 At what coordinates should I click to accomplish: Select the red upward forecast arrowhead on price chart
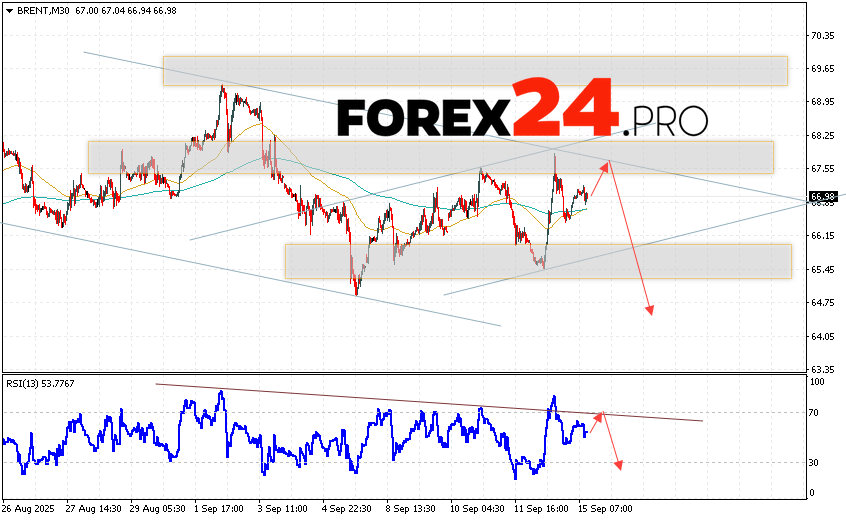pyautogui.click(x=604, y=165)
